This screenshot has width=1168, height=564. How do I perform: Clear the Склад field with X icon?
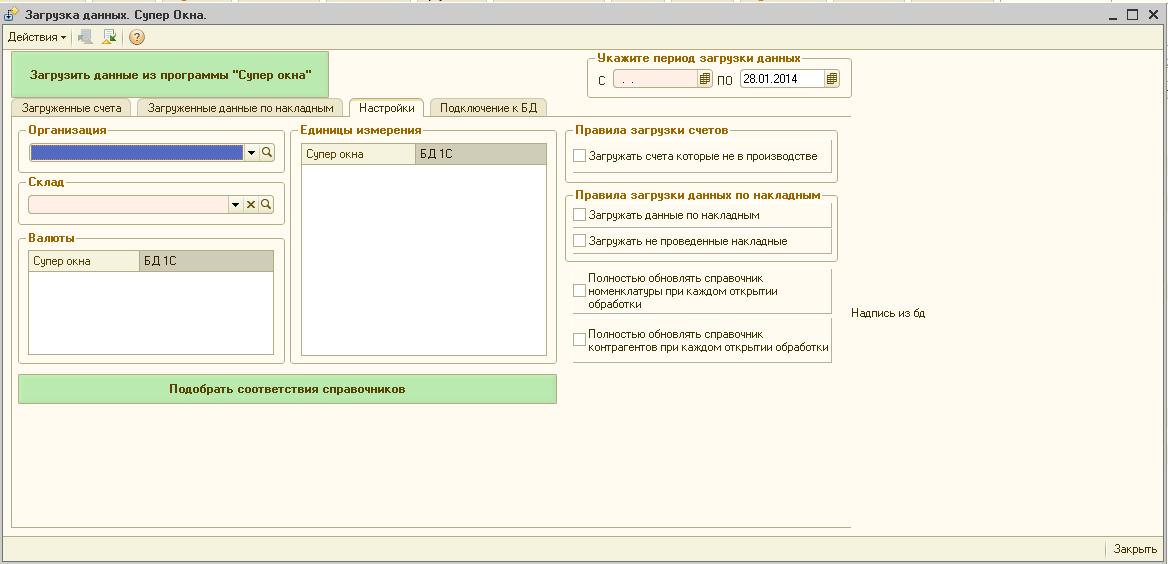[x=251, y=204]
